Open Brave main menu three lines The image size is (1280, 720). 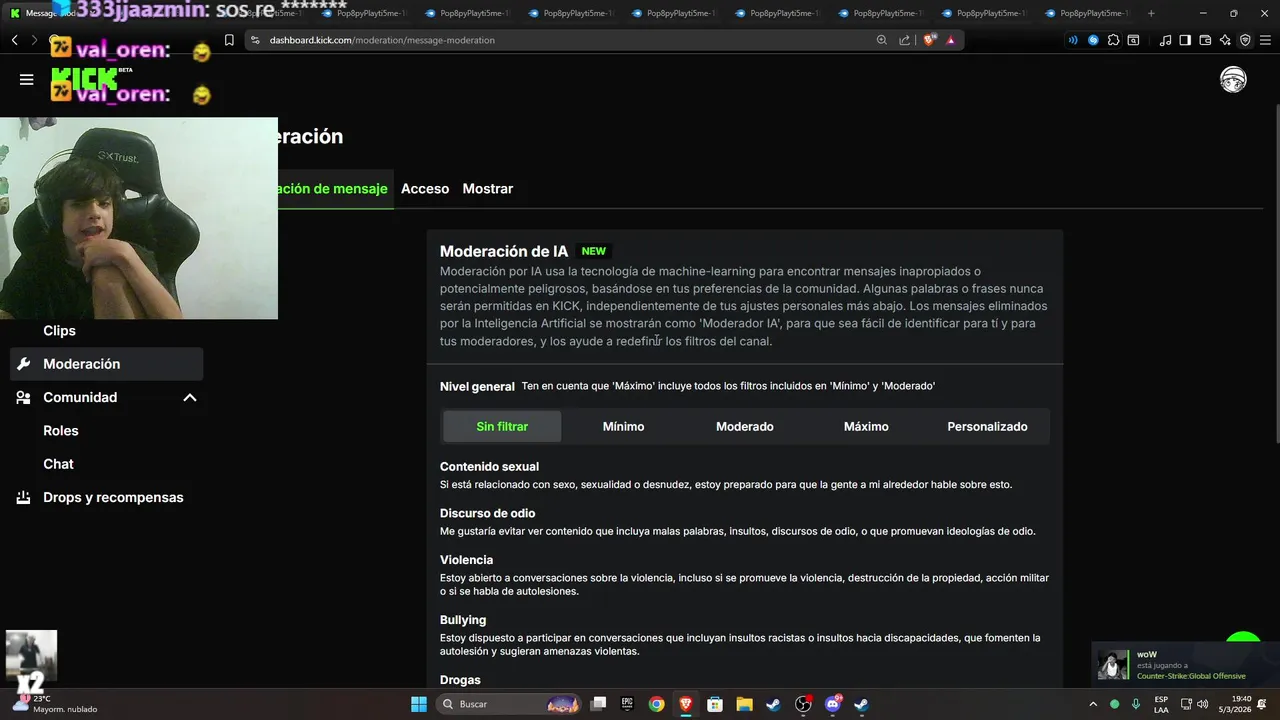tap(1265, 40)
